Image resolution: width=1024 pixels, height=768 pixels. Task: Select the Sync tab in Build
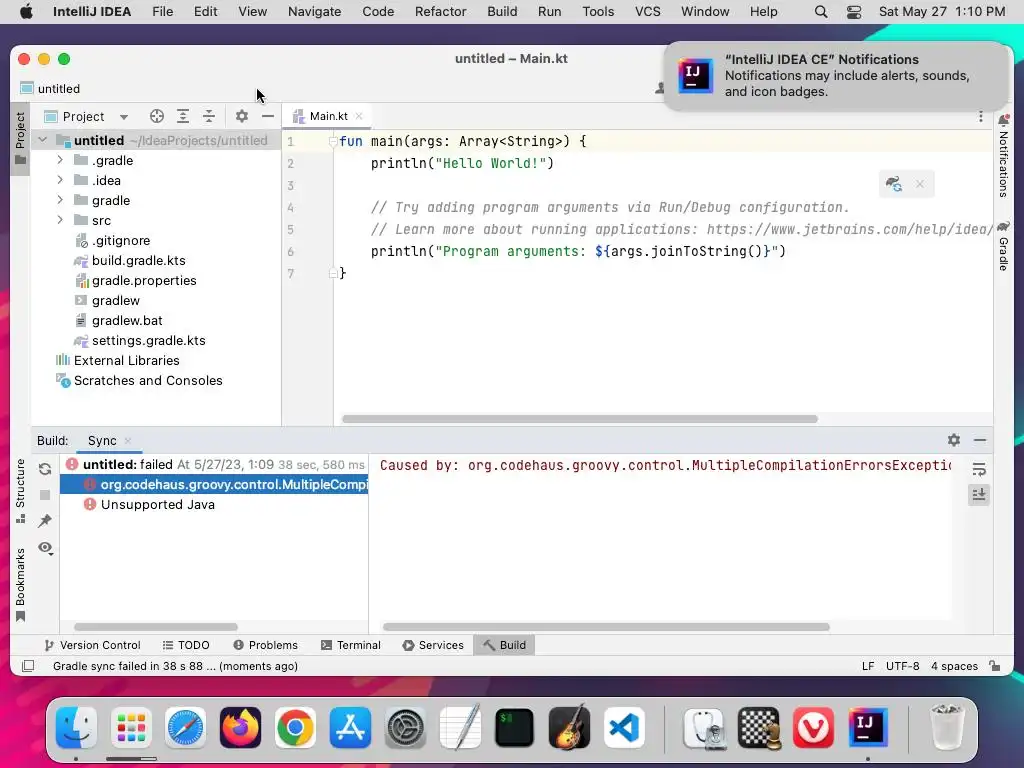102,441
